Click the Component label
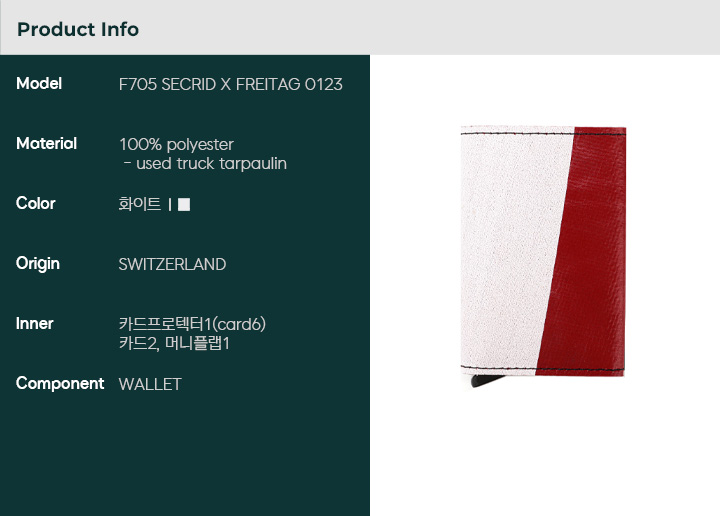The image size is (720, 516). [60, 384]
